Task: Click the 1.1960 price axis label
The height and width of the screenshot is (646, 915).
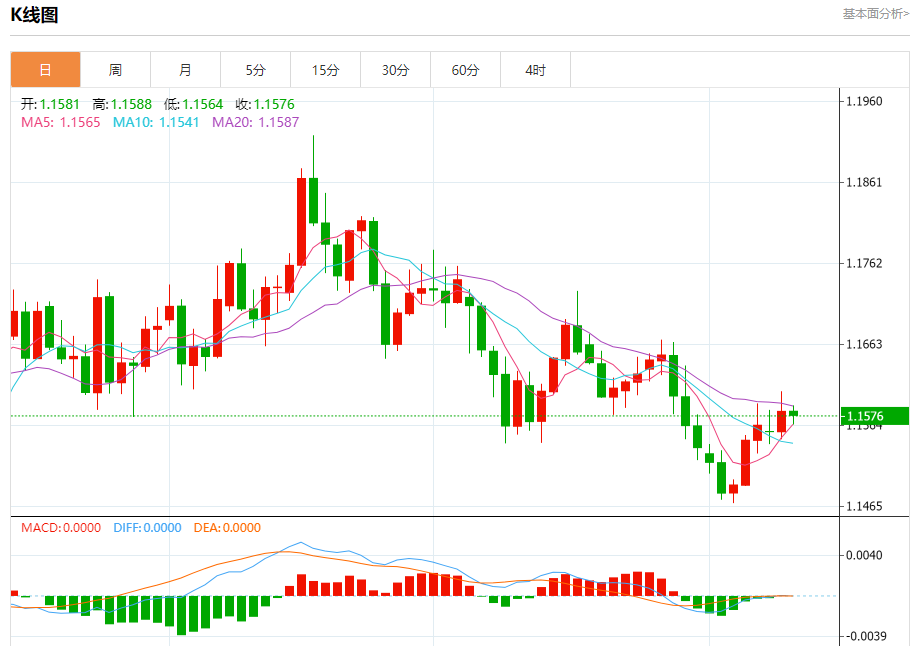Action: (864, 102)
